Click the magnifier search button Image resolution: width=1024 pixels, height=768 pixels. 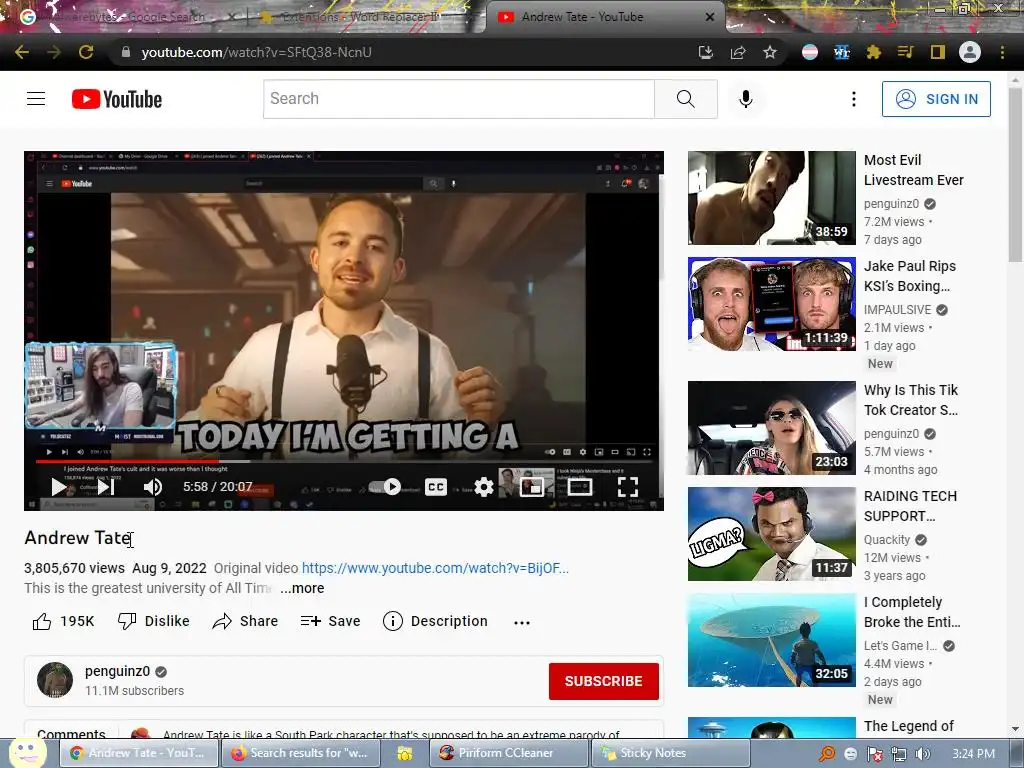685,99
